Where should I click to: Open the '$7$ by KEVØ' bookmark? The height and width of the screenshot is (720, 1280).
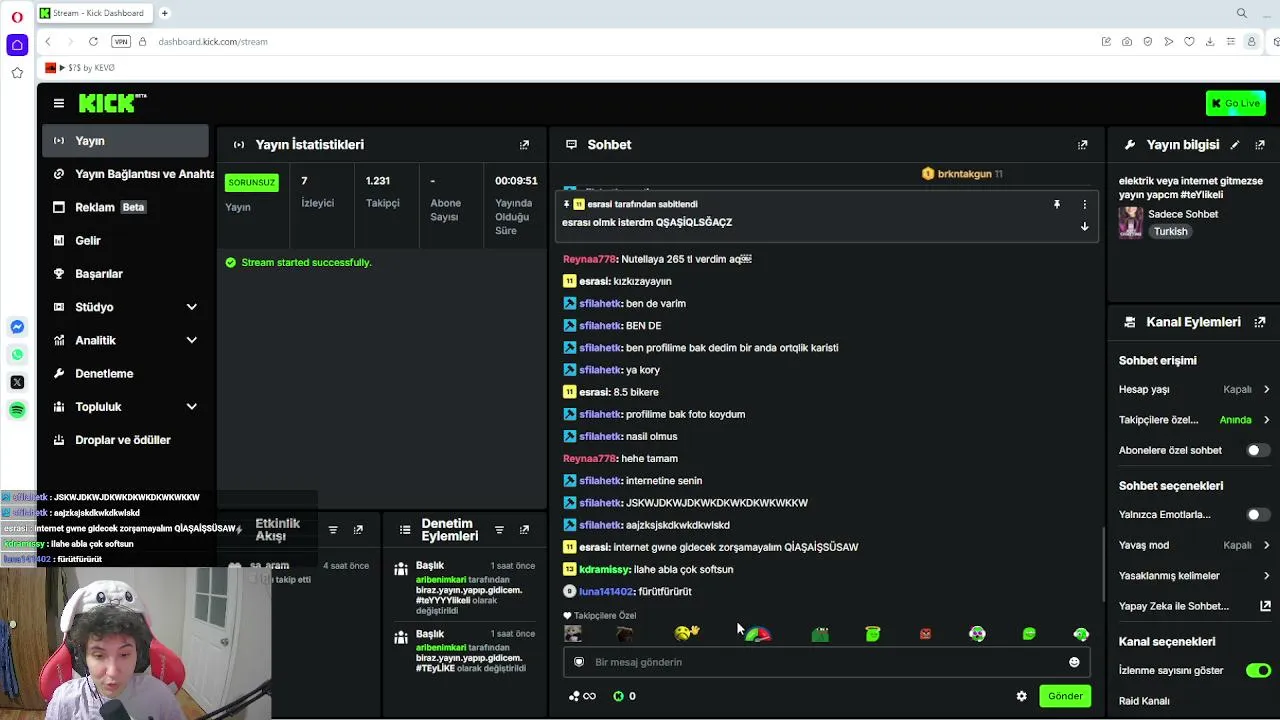pos(80,67)
